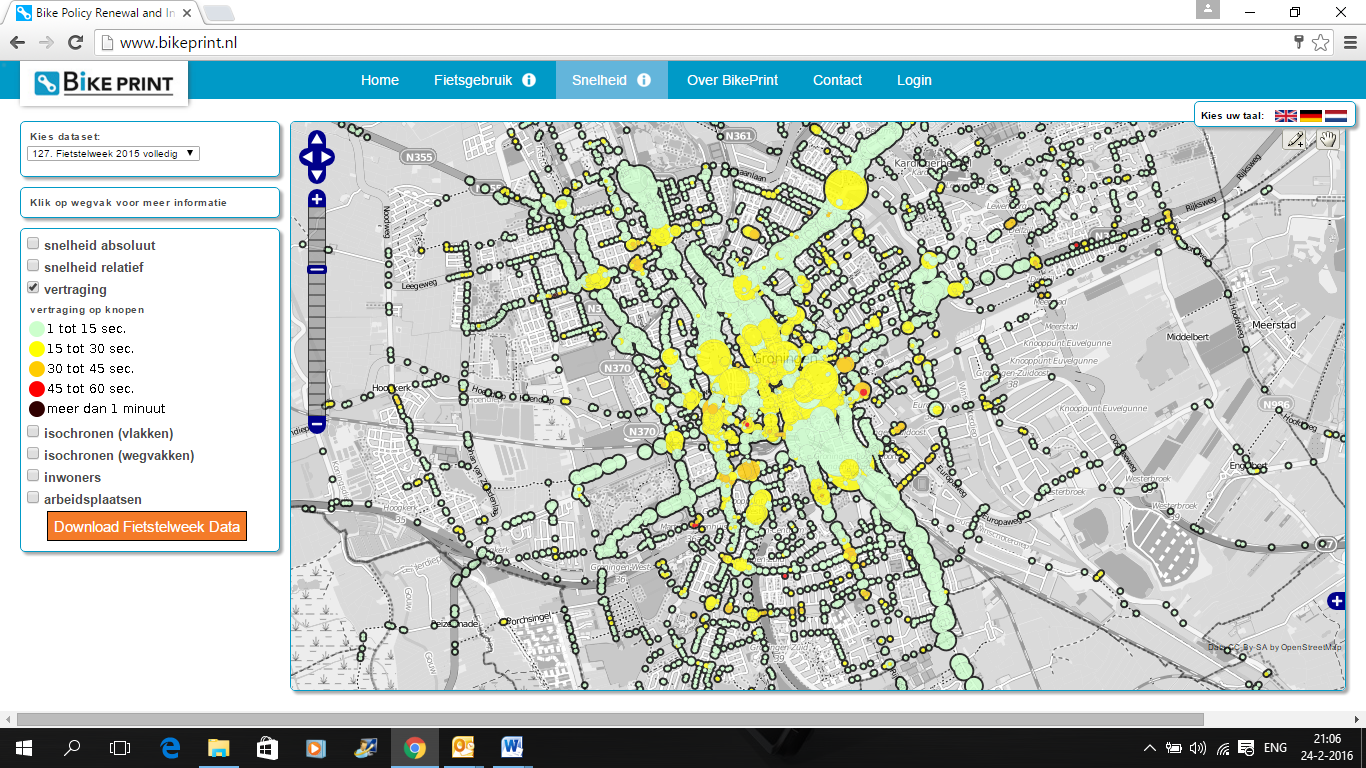Pan the map up with arrow
This screenshot has width=1366, height=768.
[x=317, y=139]
